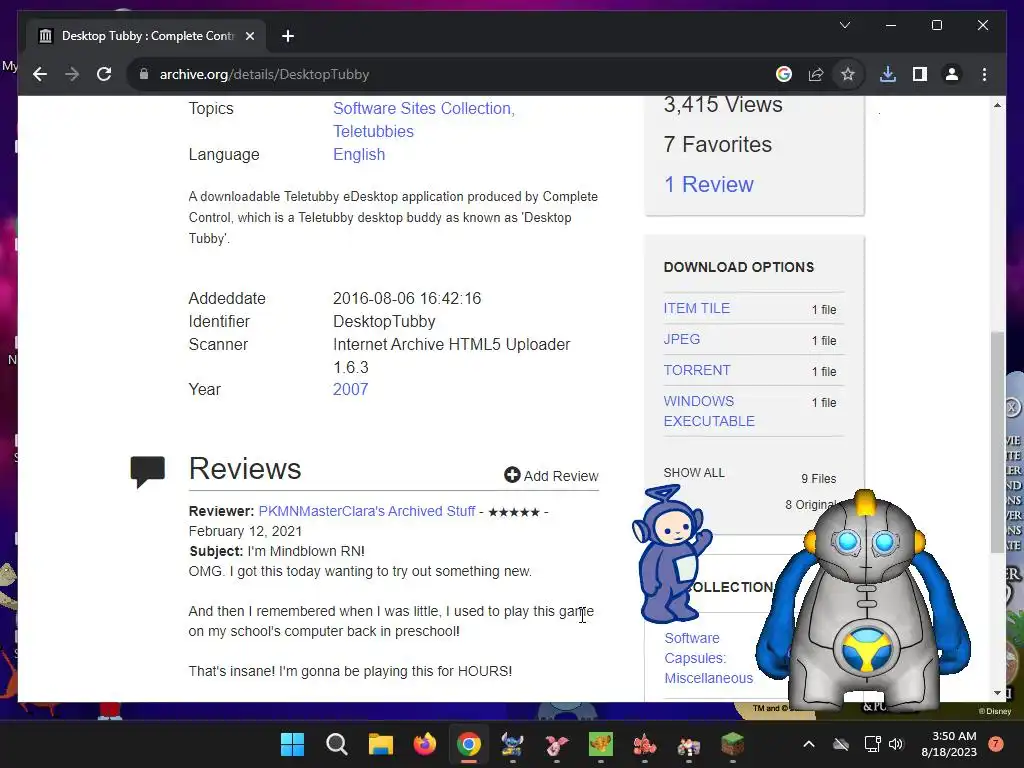Open the Minecraft block taskbar icon
The height and width of the screenshot is (768, 1024).
pyautogui.click(x=733, y=744)
